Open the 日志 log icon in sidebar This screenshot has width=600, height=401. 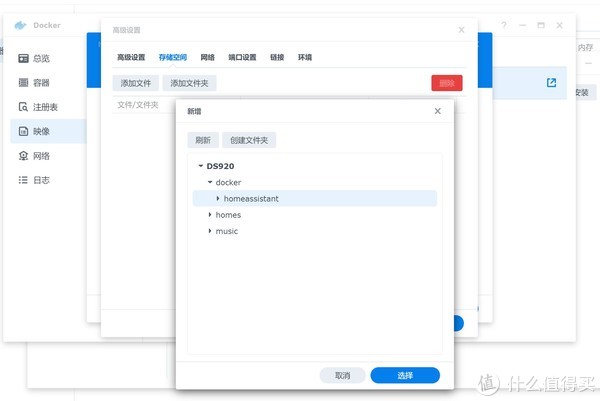(x=23, y=180)
